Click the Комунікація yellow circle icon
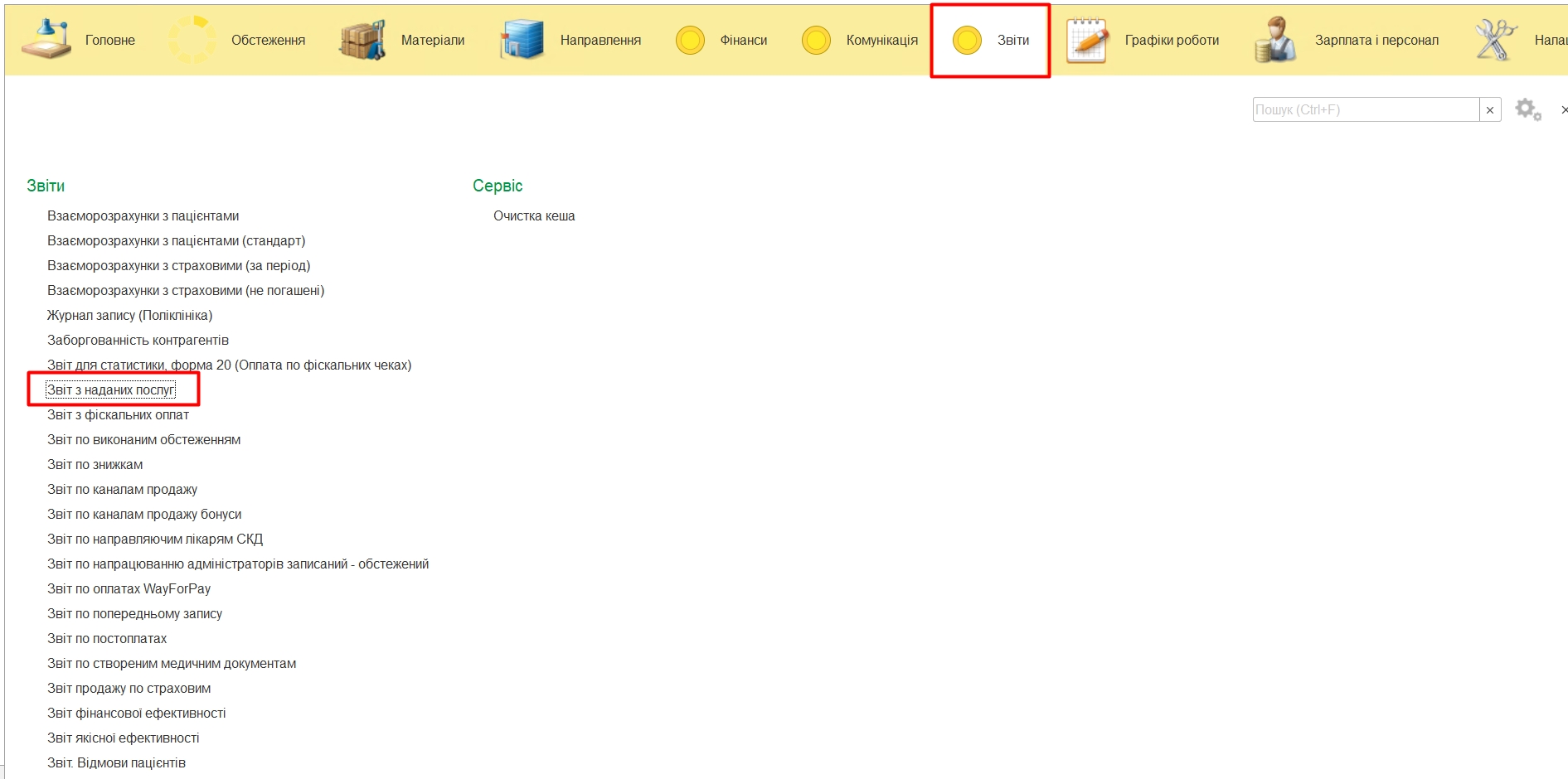This screenshot has width=1568, height=779. [x=816, y=40]
